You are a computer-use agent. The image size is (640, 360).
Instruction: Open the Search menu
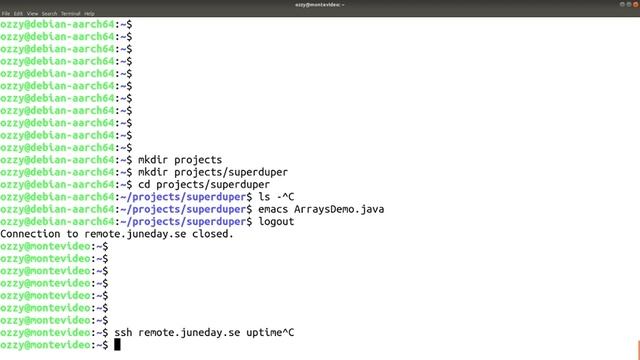(49, 13)
